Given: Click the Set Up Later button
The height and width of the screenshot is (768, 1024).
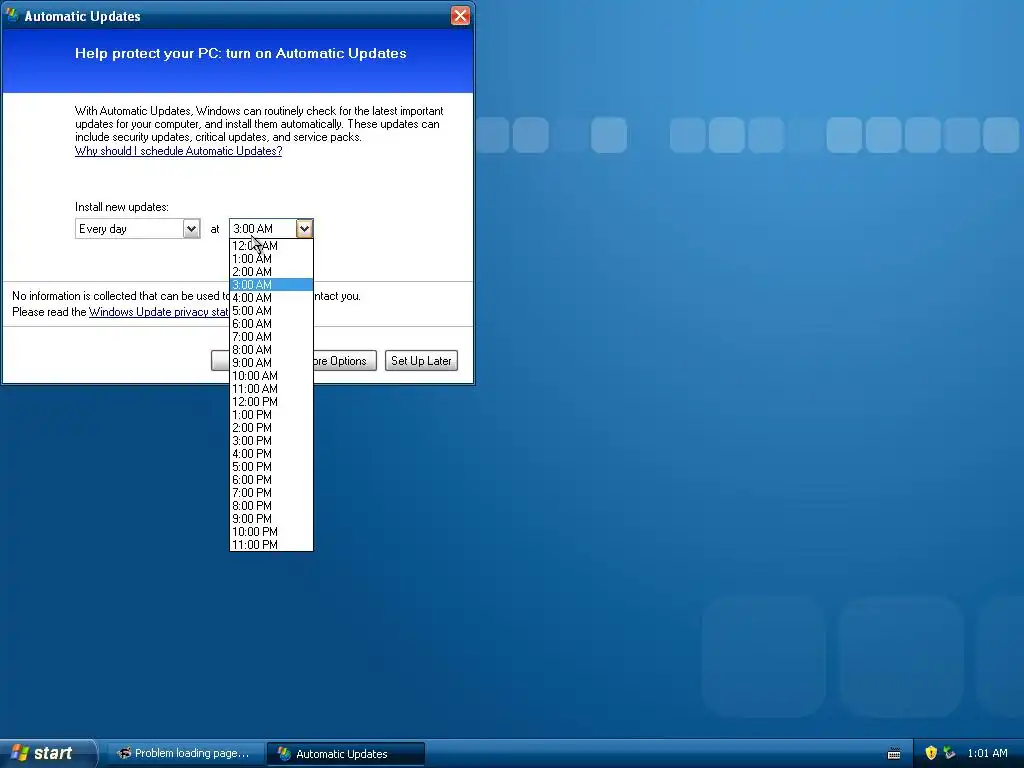Looking at the screenshot, I should pyautogui.click(x=421, y=360).
